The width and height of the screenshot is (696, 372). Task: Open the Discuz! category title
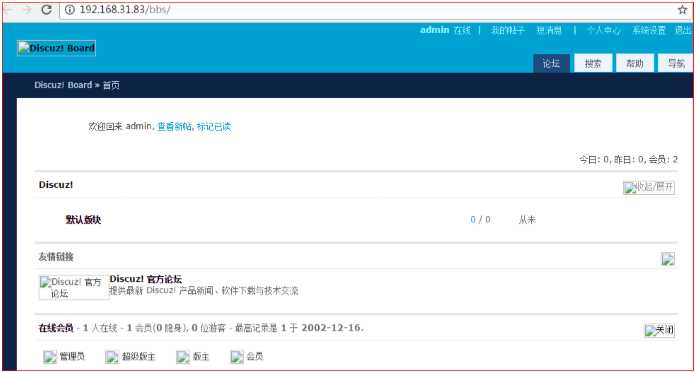[x=55, y=184]
